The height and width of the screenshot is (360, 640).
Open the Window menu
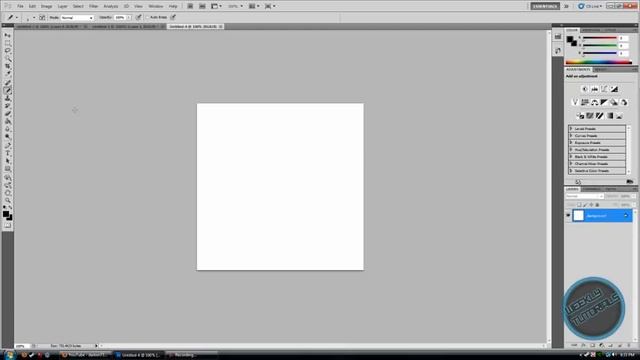tap(156, 6)
